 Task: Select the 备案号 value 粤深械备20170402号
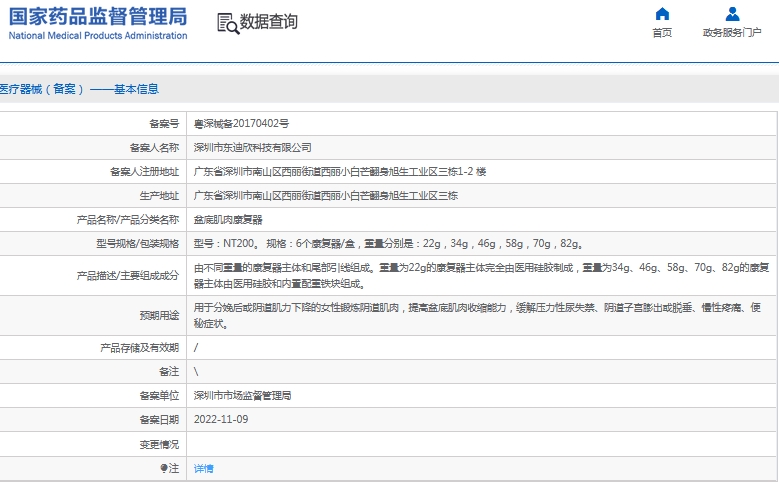pyautogui.click(x=241, y=124)
